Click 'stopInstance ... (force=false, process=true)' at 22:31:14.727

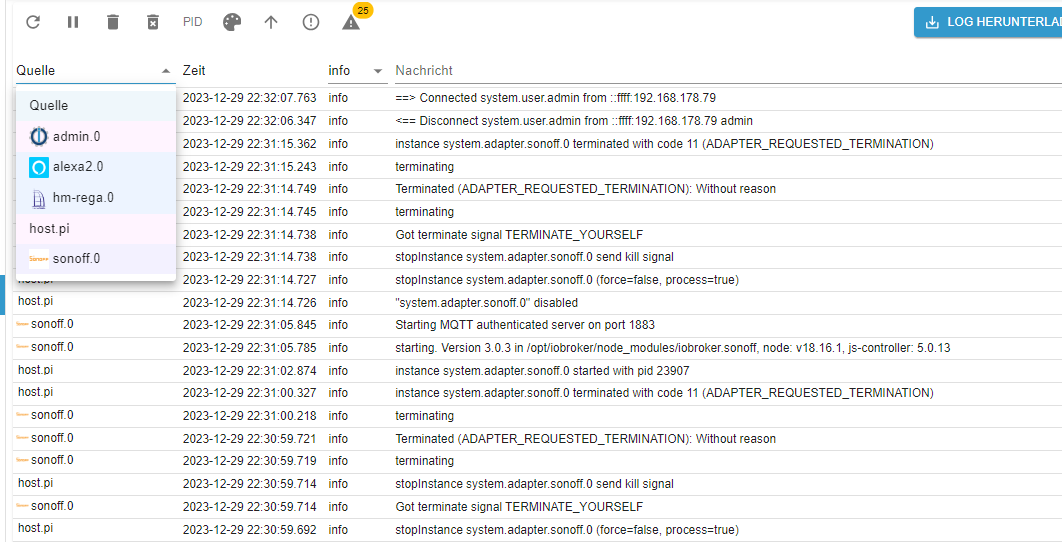(567, 280)
